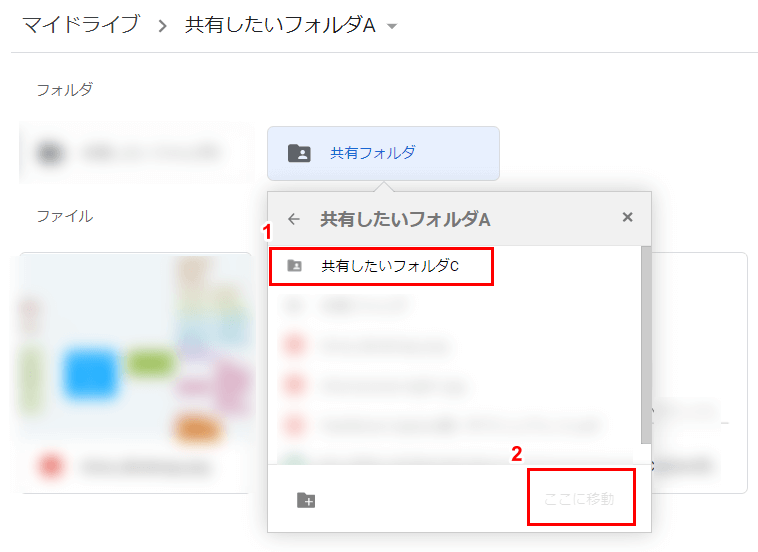Click the new folder icon in dialog
This screenshot has height=552, width=758.
coord(306,500)
